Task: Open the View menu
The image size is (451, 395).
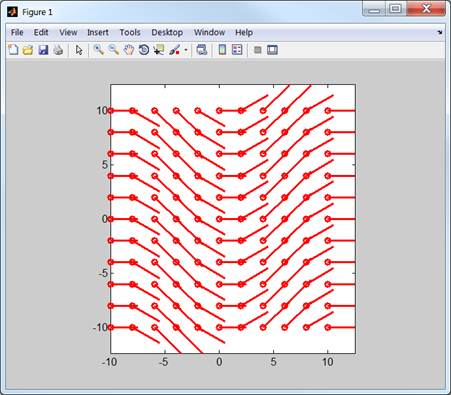Action: tap(68, 32)
